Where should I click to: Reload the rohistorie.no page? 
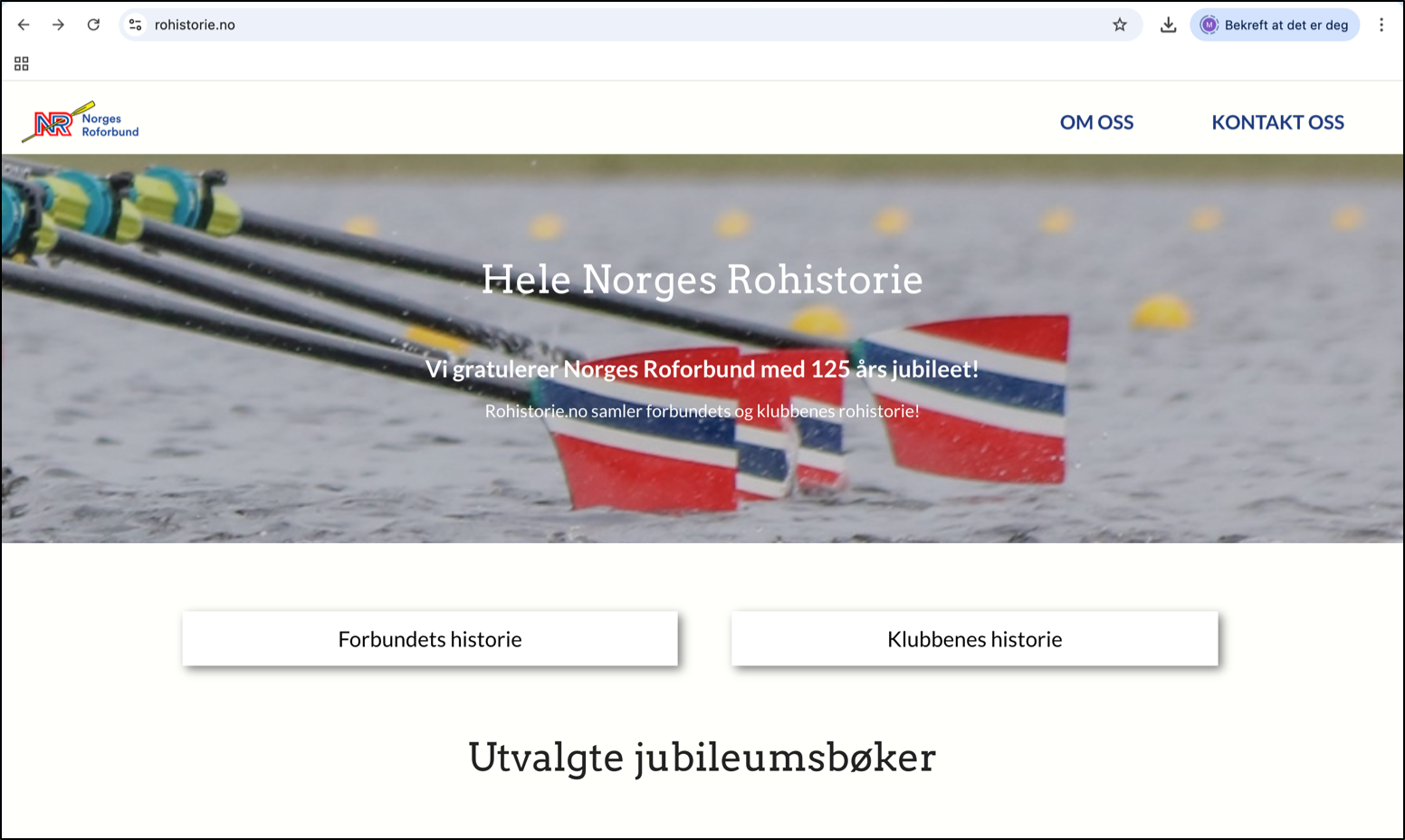(x=93, y=25)
